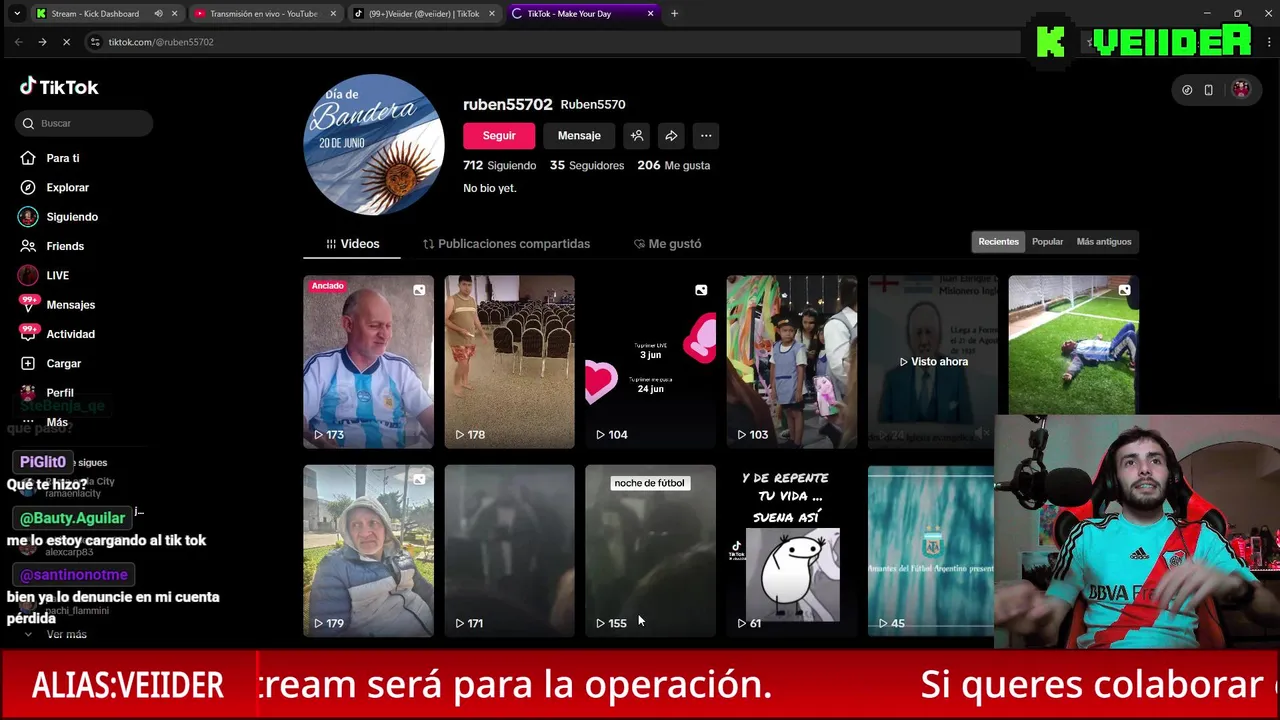
Task: Go to Siguiendo in sidebar
Action: point(59,217)
